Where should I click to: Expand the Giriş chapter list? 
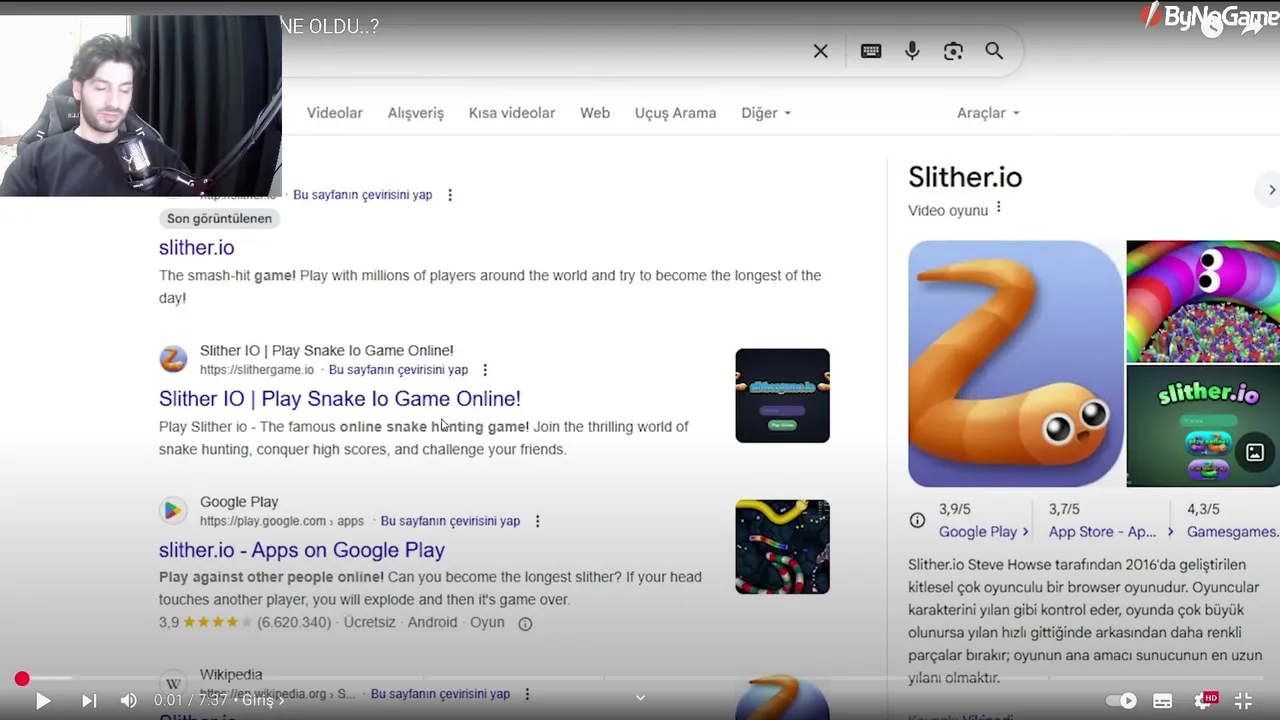click(263, 701)
